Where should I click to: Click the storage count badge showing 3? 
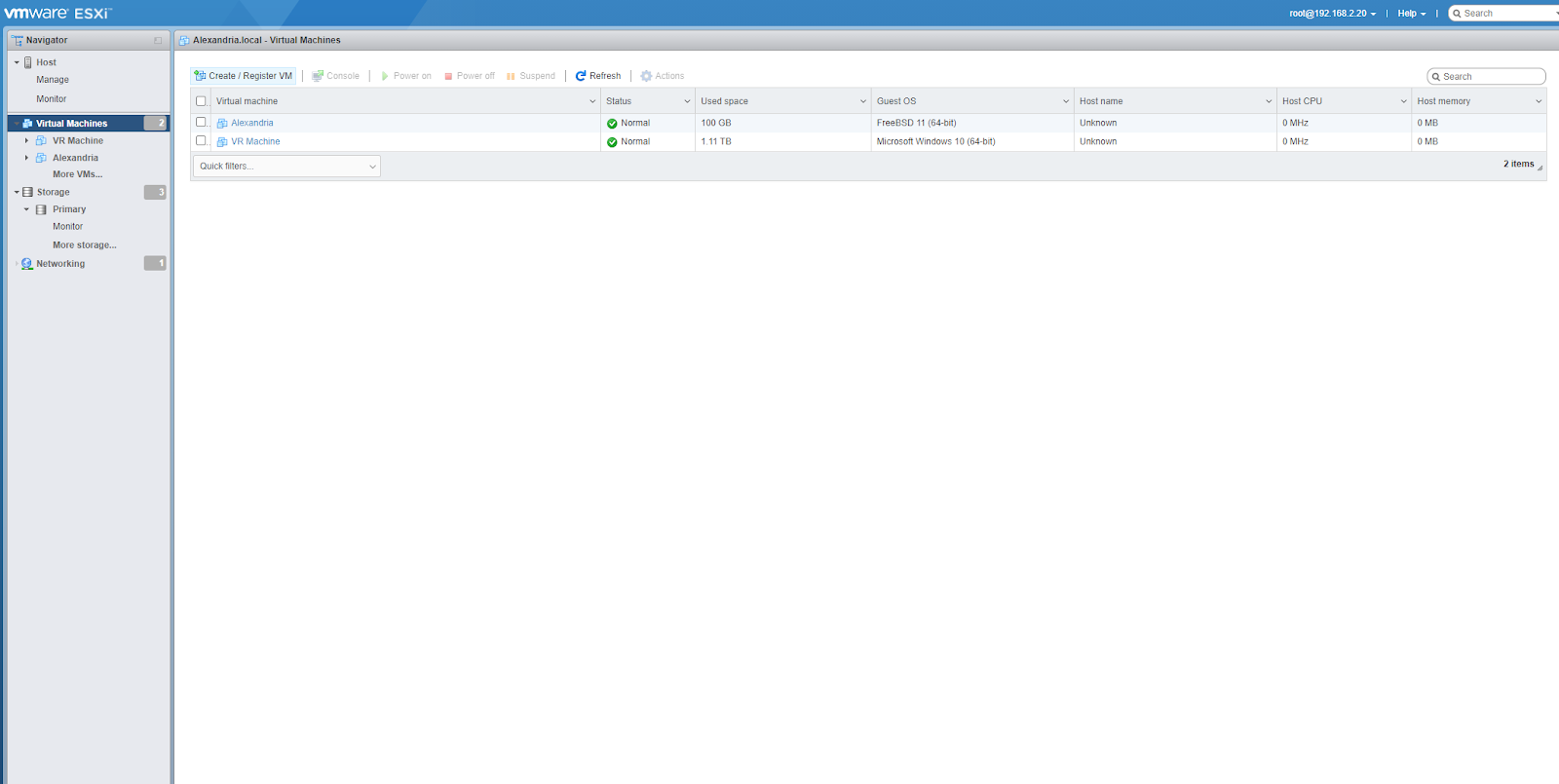(155, 192)
